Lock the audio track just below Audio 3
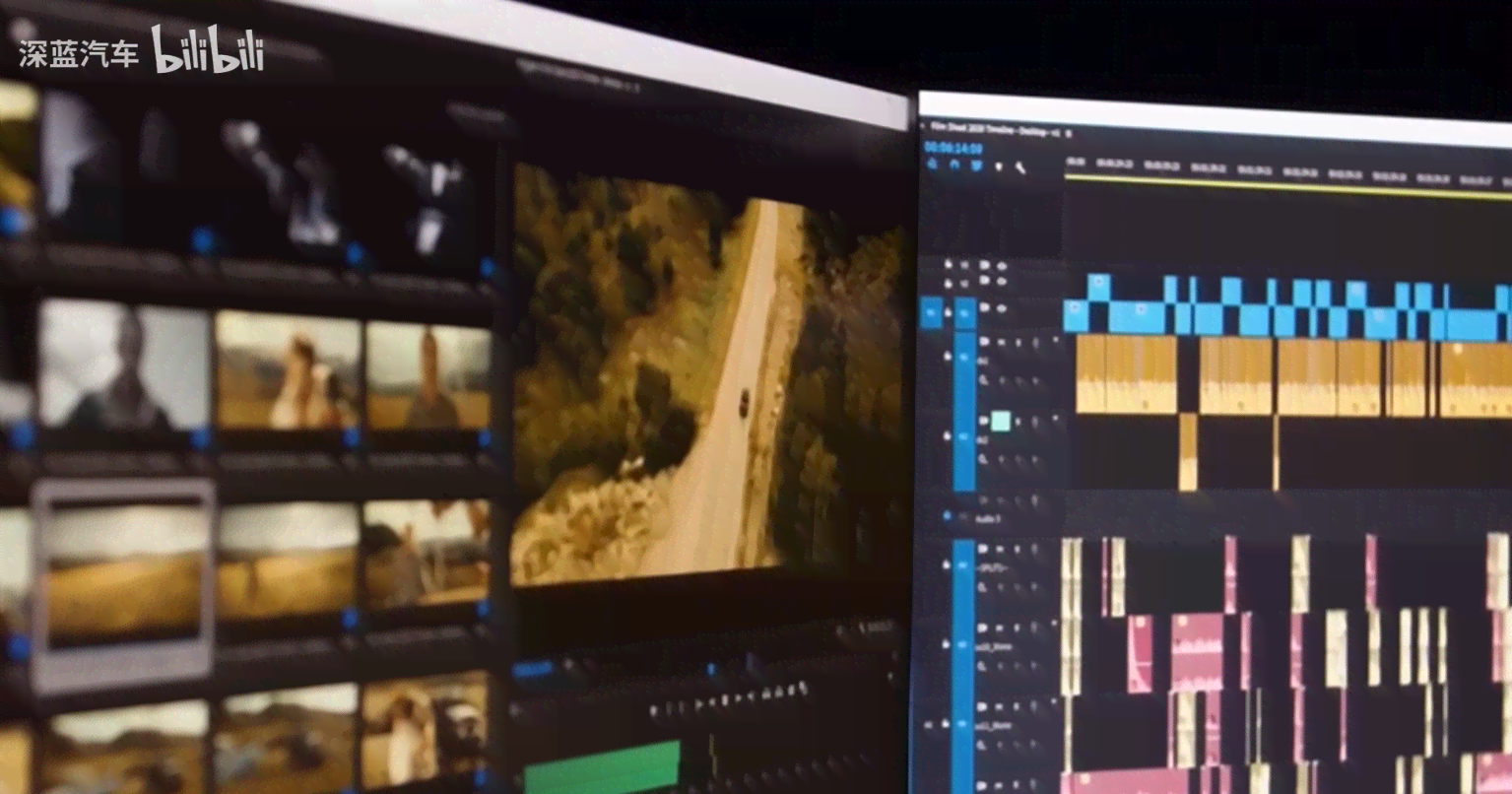Image resolution: width=1512 pixels, height=794 pixels. pos(946,564)
